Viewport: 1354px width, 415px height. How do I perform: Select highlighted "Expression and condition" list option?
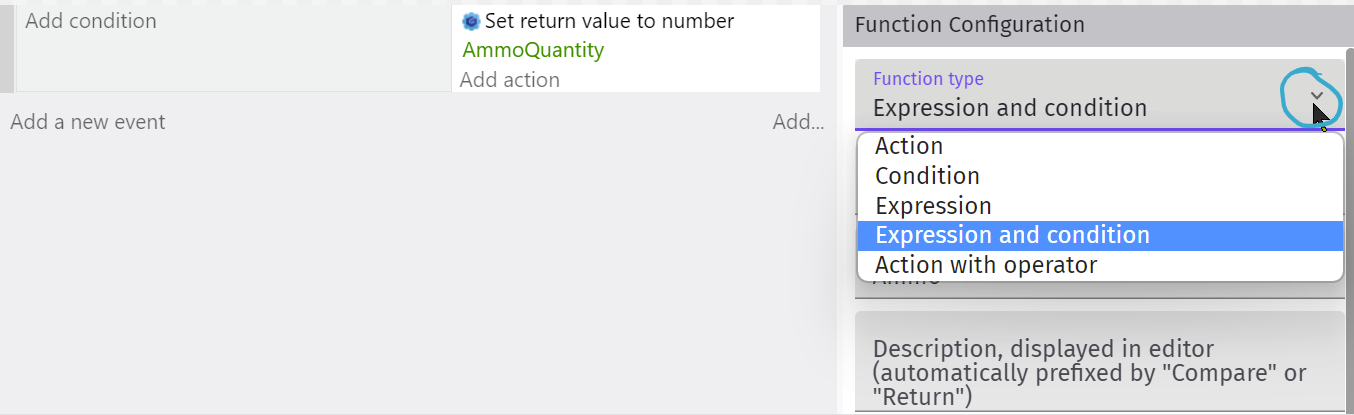click(x=1012, y=235)
